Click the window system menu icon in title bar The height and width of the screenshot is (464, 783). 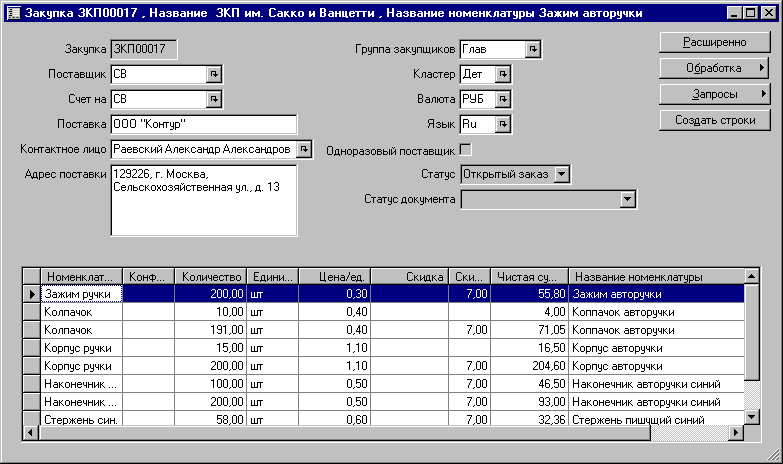point(13,13)
